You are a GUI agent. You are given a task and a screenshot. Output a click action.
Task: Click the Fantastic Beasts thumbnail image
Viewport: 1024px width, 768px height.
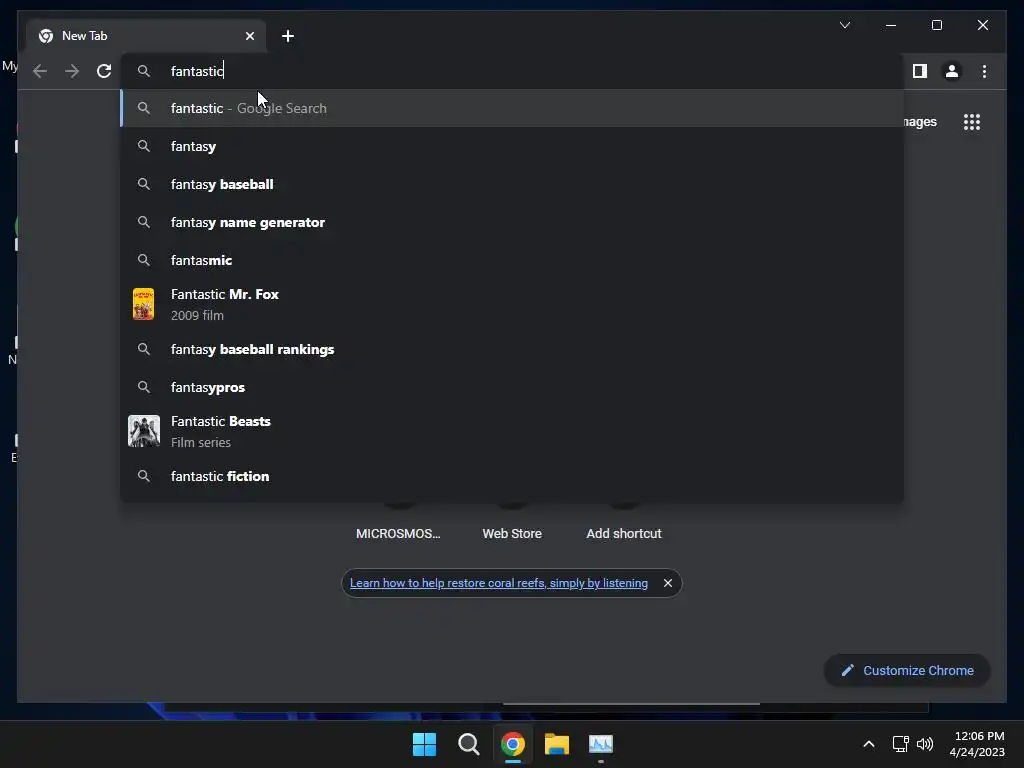click(x=144, y=431)
